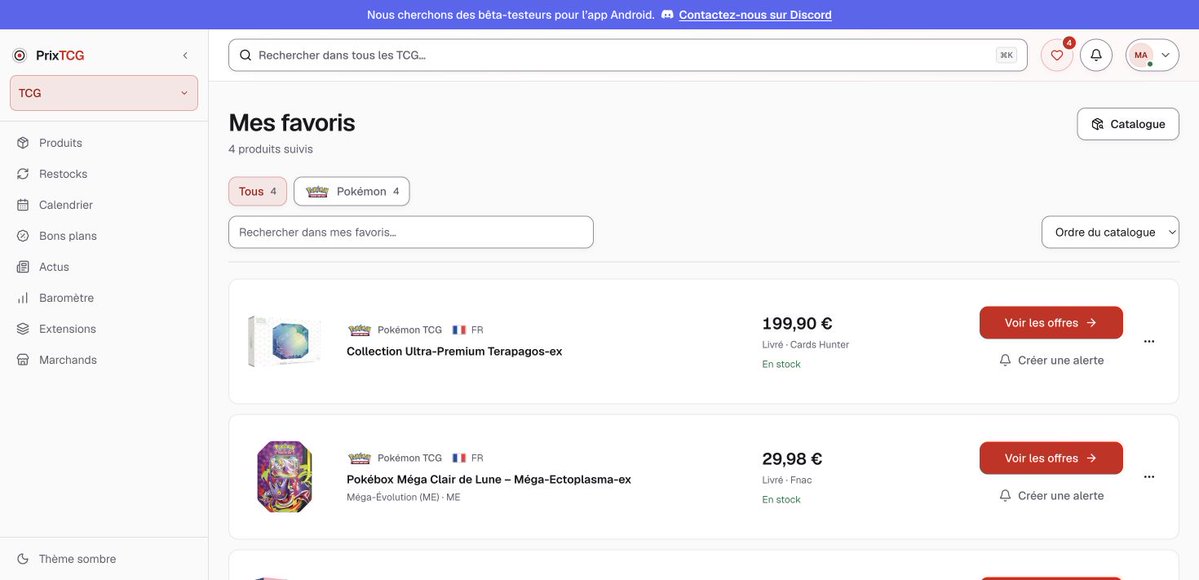Open Terapagos-ex collection thumbnail
This screenshot has width=1199, height=580.
pos(284,341)
